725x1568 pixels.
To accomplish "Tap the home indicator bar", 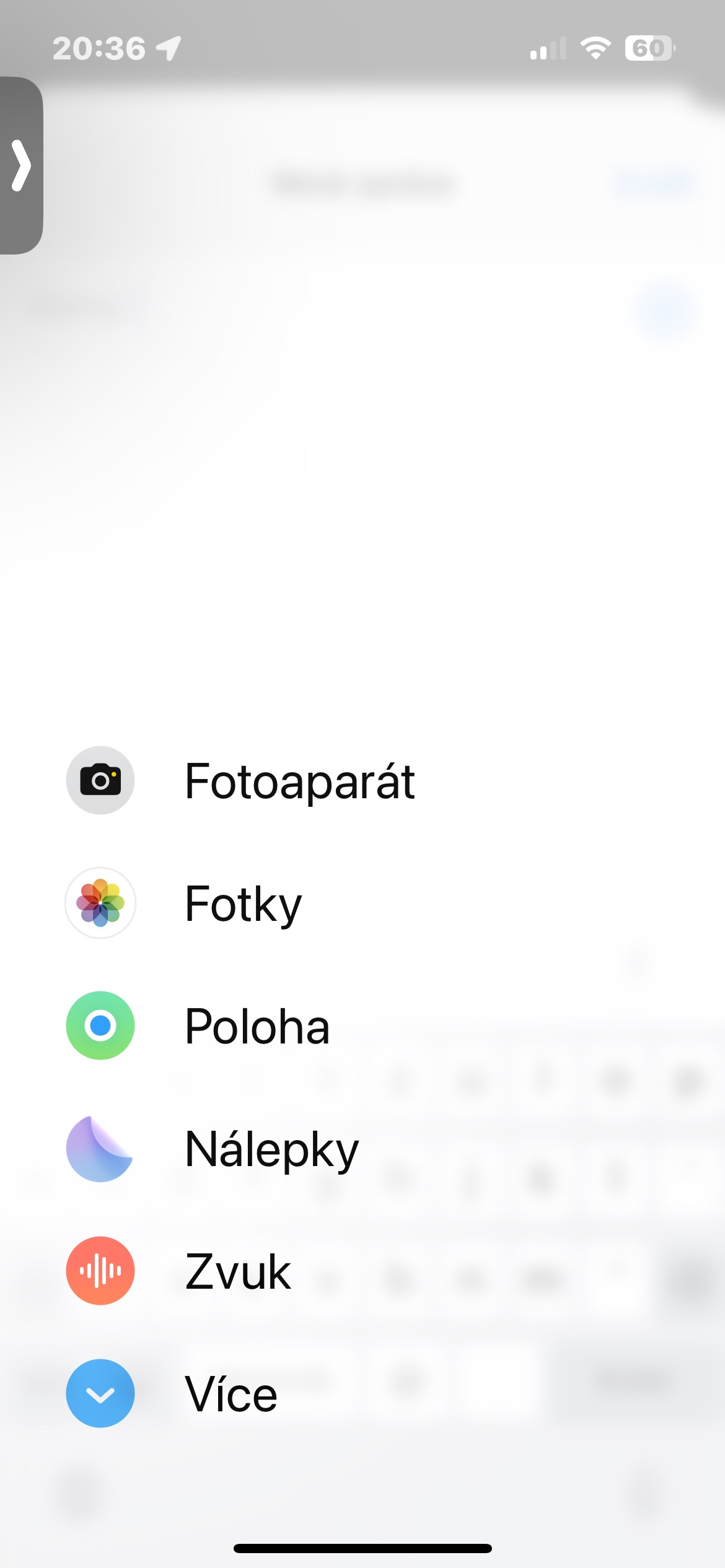I will click(x=362, y=1548).
